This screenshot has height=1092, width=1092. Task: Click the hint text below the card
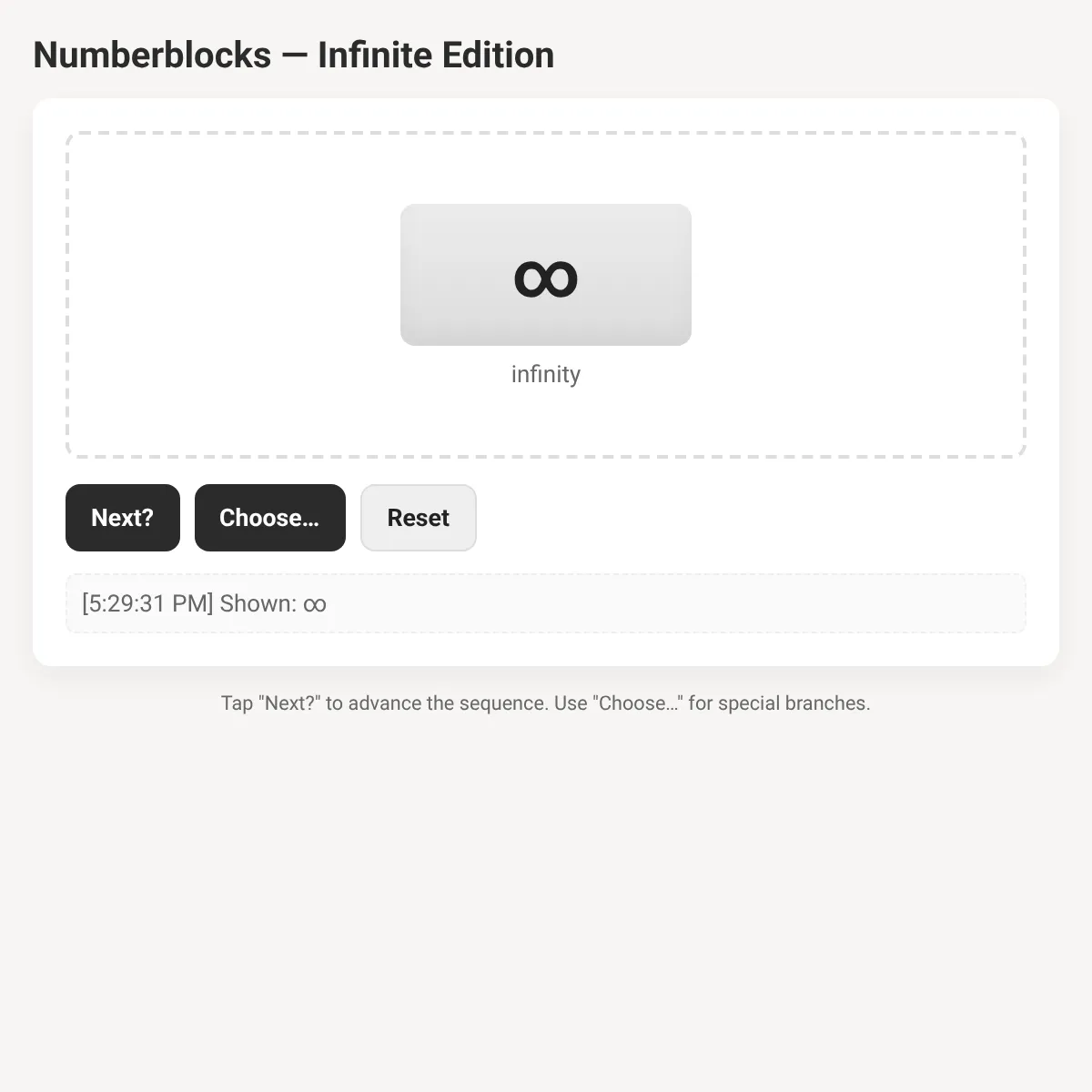pyautogui.click(x=546, y=703)
